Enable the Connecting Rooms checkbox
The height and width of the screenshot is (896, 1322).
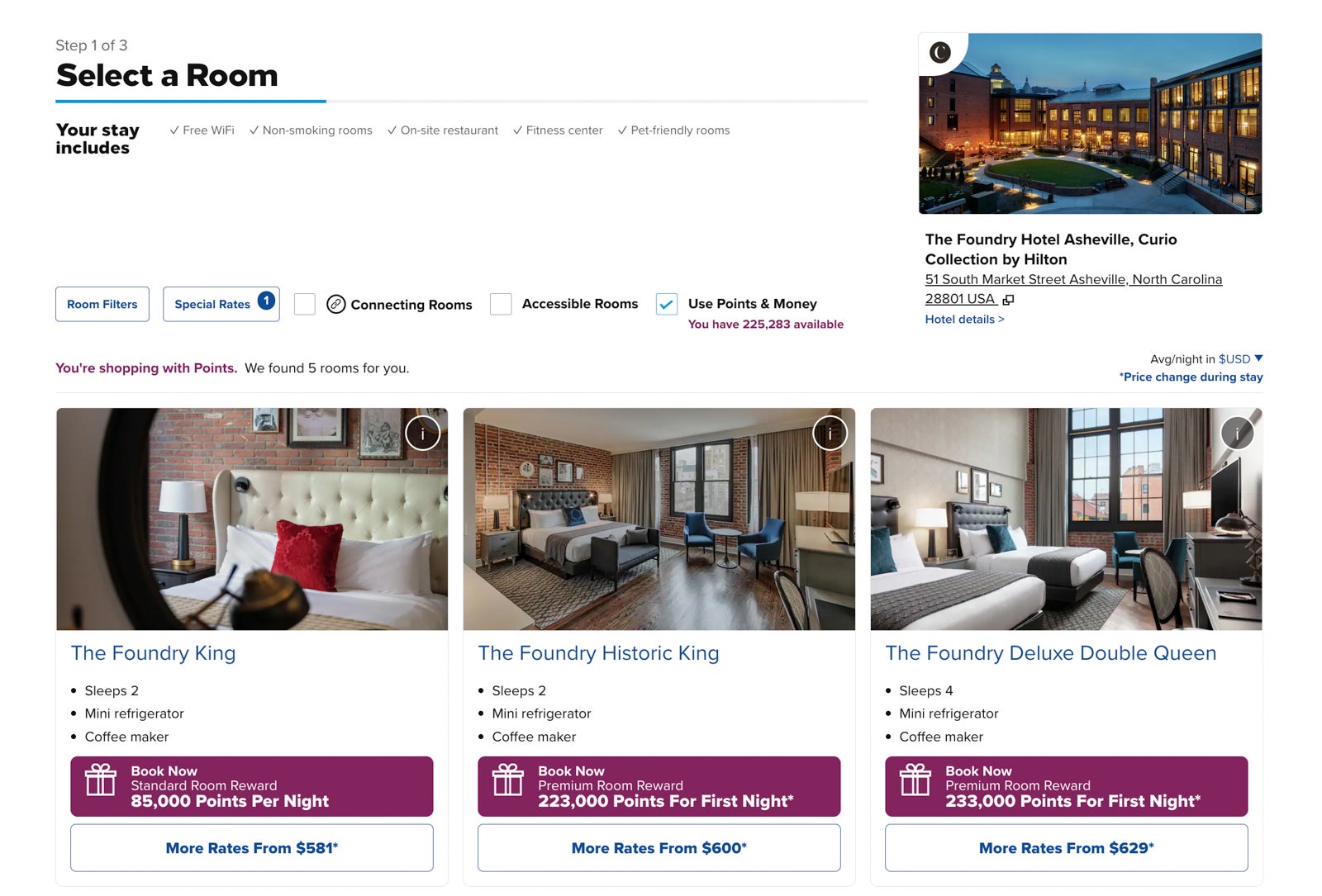(x=305, y=304)
